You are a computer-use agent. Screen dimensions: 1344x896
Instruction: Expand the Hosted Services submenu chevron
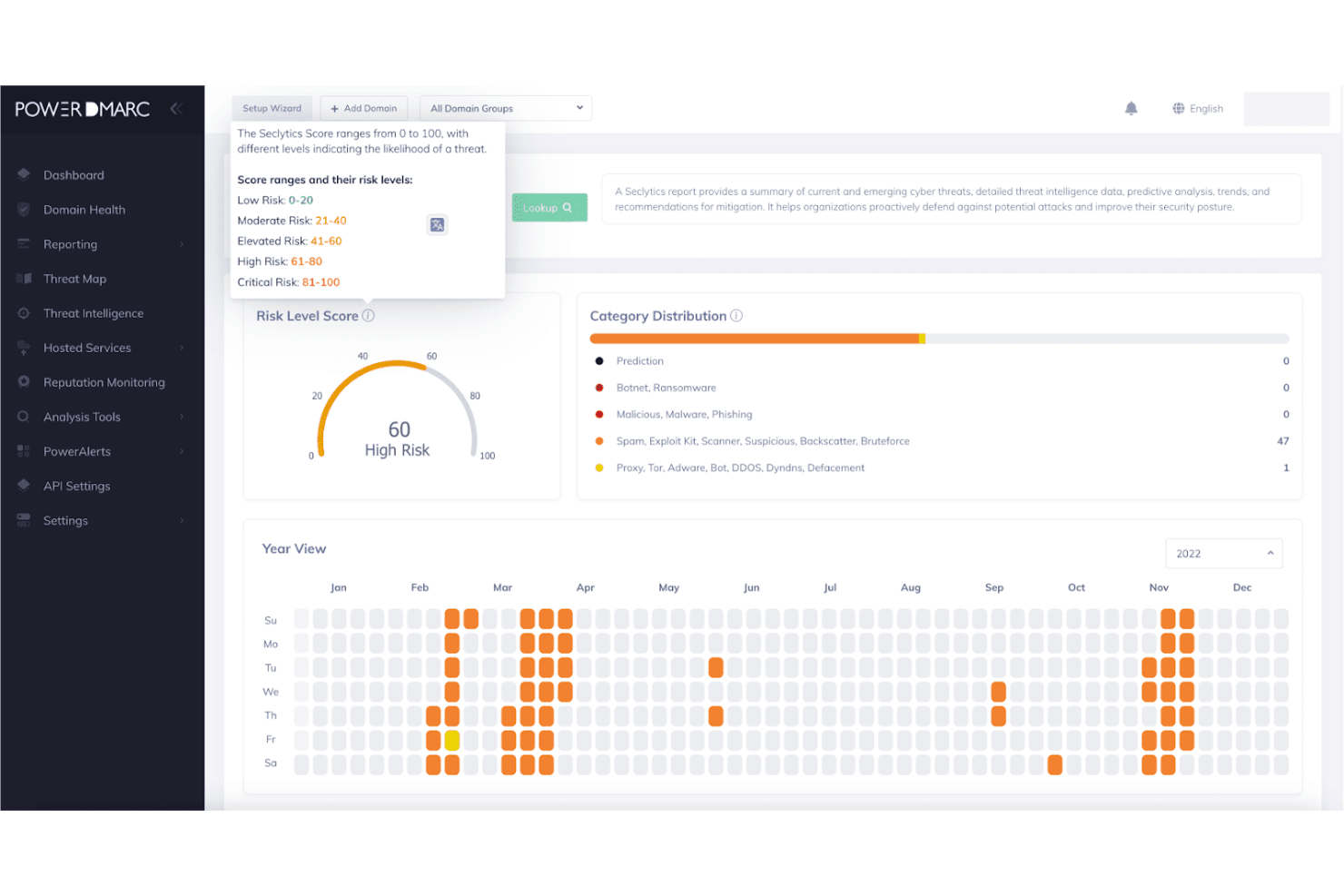pos(182,348)
